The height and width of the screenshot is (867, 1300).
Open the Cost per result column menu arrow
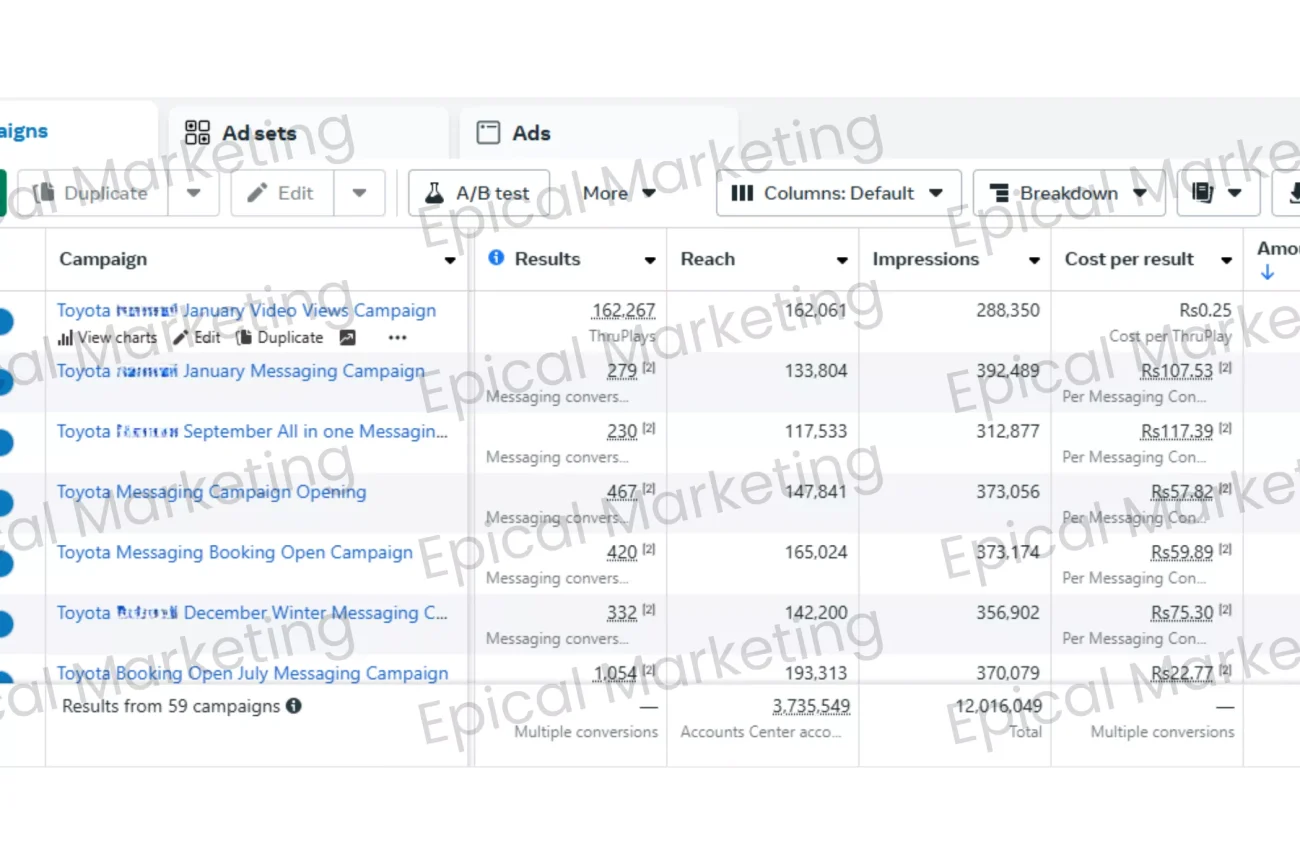coord(1226,260)
